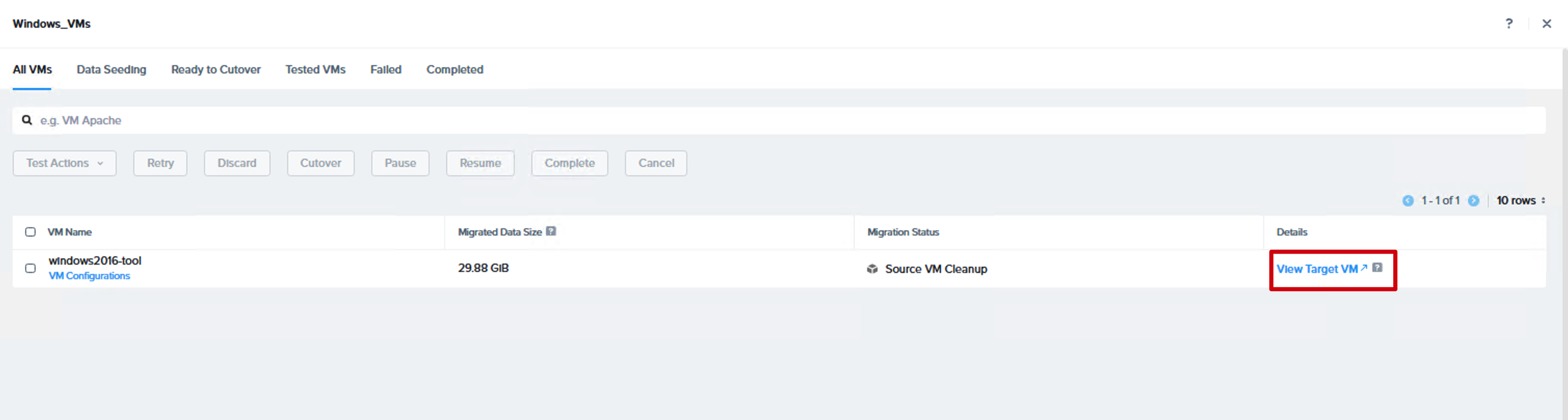Show the Failed tab
Image resolution: width=1568 pixels, height=420 pixels.
[386, 69]
